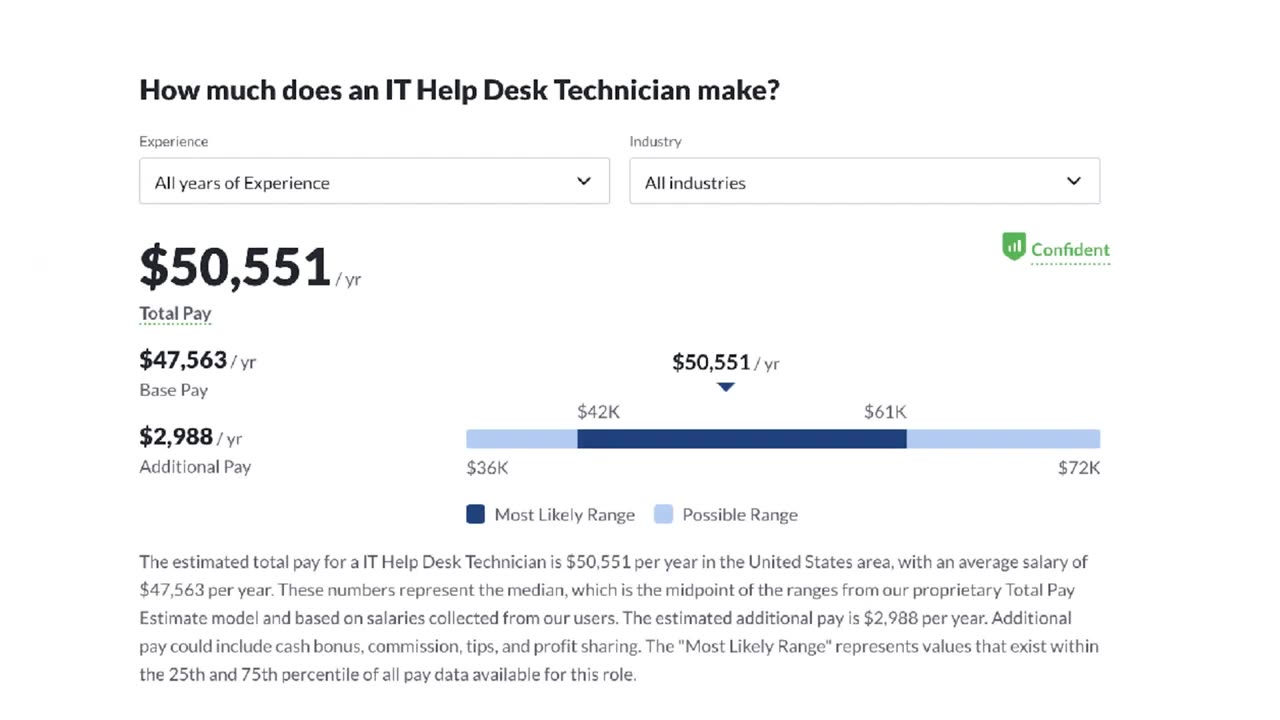Click the Confident underlined link text
This screenshot has width=1280, height=720.
click(1070, 250)
